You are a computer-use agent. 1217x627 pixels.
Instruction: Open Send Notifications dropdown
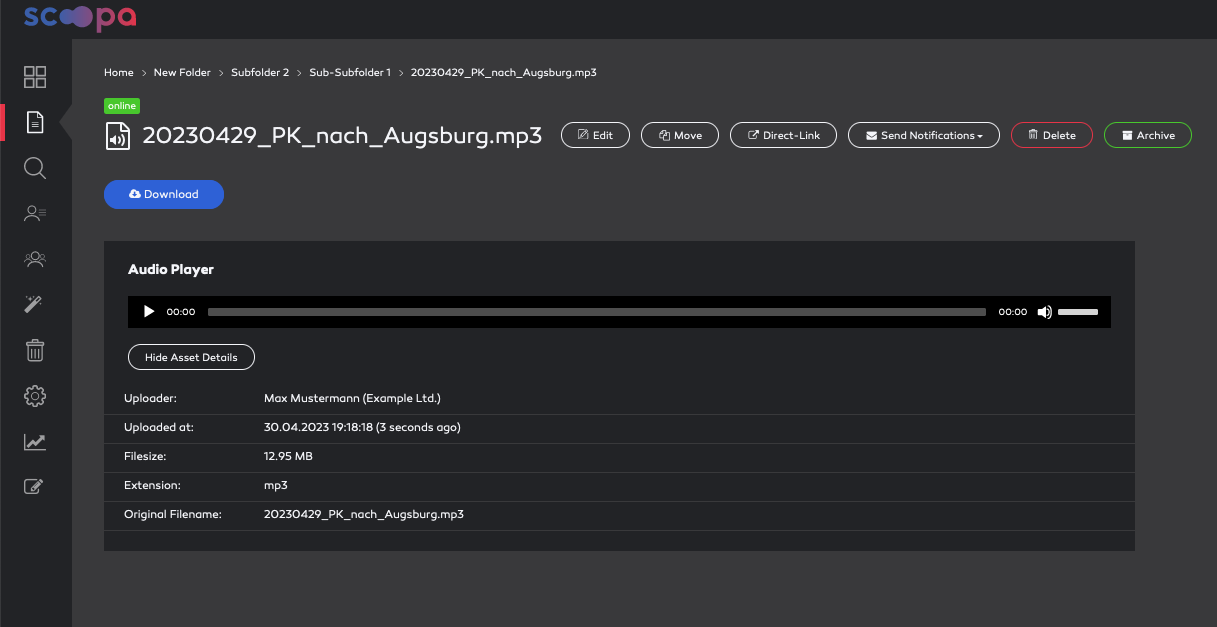pyautogui.click(x=924, y=135)
